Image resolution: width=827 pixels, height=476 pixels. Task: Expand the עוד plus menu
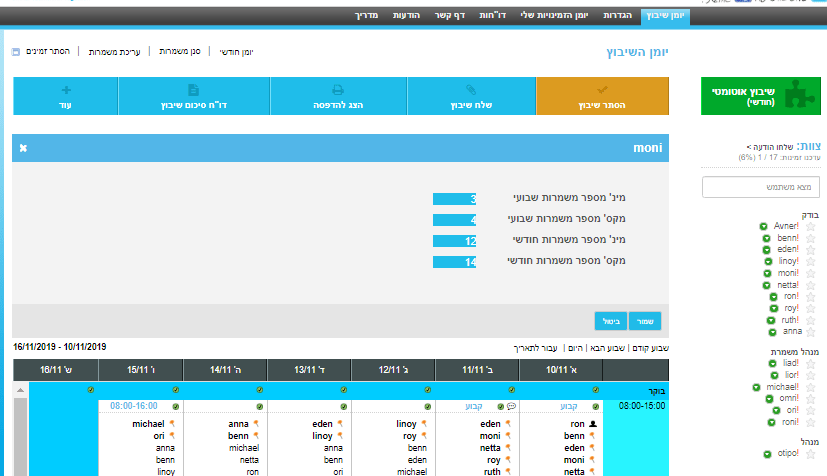[65, 96]
